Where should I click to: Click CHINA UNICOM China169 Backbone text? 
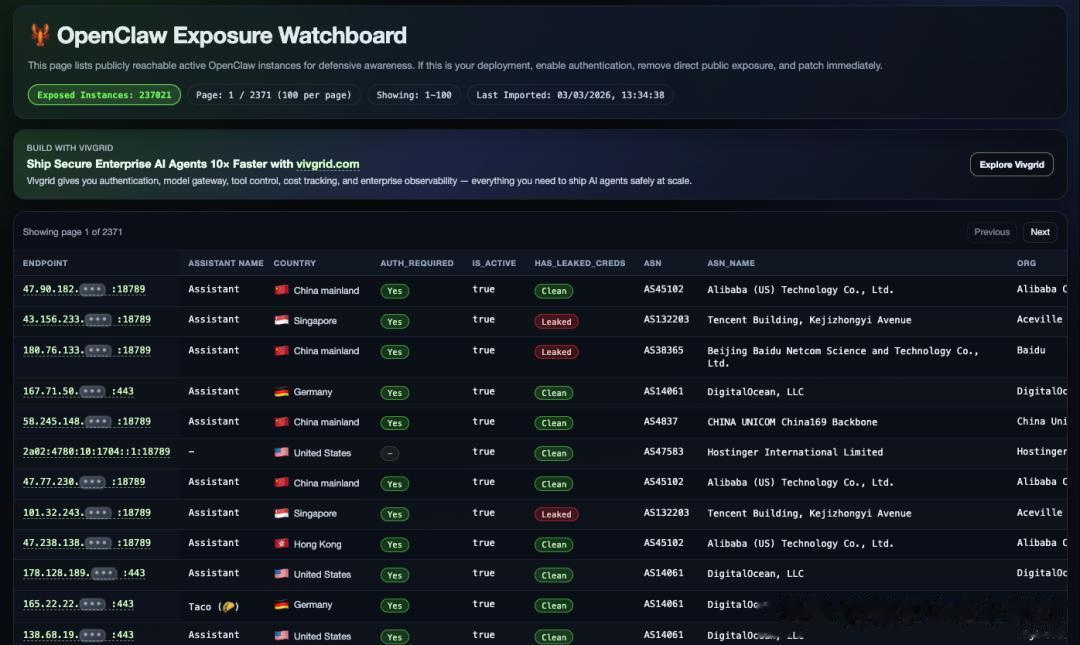(x=792, y=422)
